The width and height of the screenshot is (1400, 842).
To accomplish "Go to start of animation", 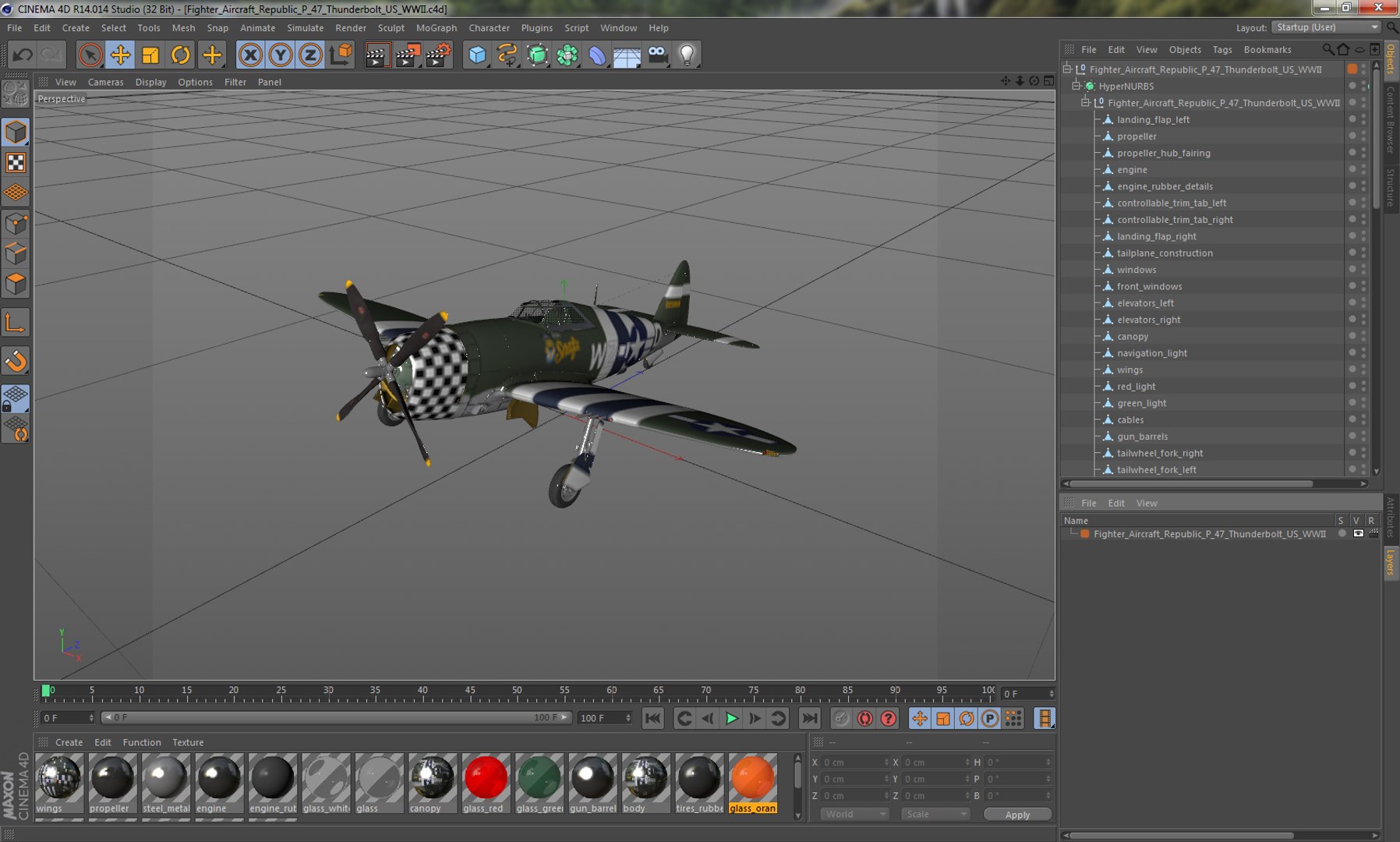I will 653,718.
